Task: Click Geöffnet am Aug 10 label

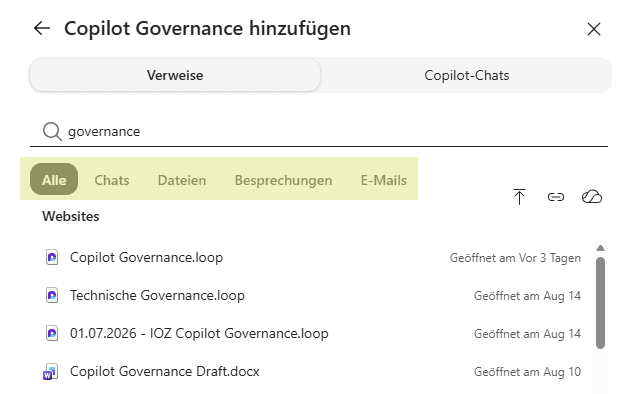Action: point(527,372)
